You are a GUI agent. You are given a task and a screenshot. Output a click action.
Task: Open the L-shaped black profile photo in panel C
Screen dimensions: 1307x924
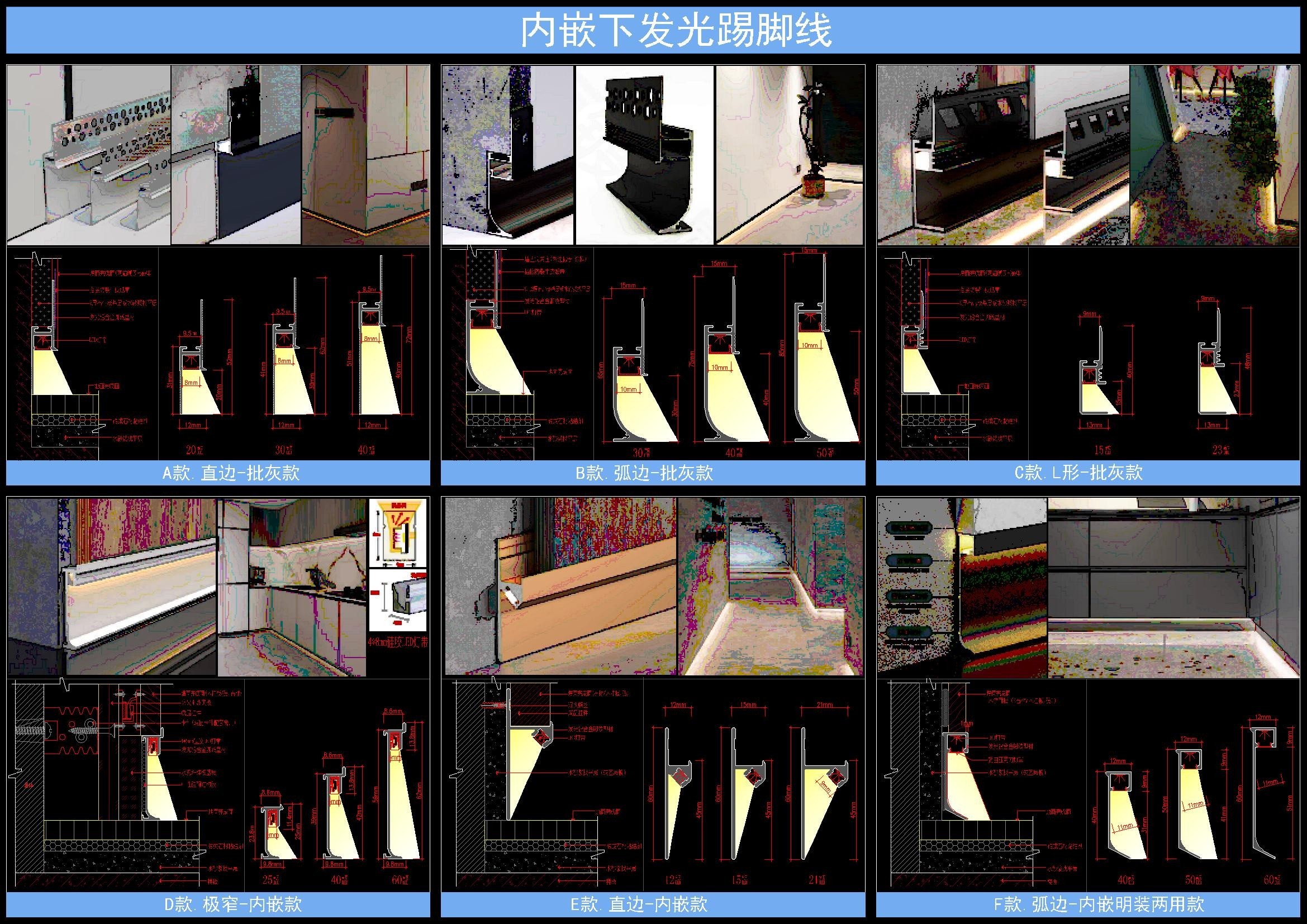click(1003, 155)
